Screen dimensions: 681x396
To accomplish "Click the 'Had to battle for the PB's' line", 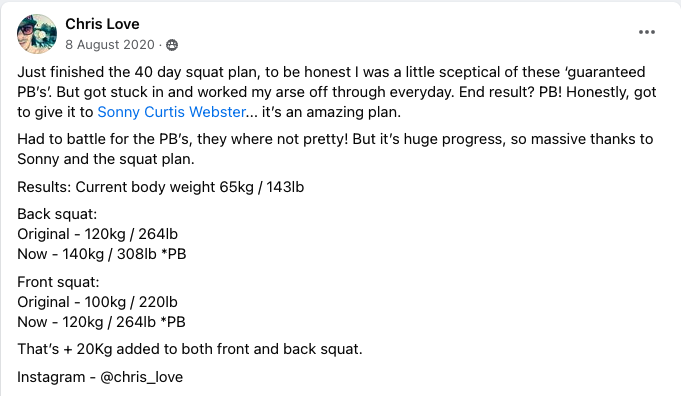I will (335, 139).
